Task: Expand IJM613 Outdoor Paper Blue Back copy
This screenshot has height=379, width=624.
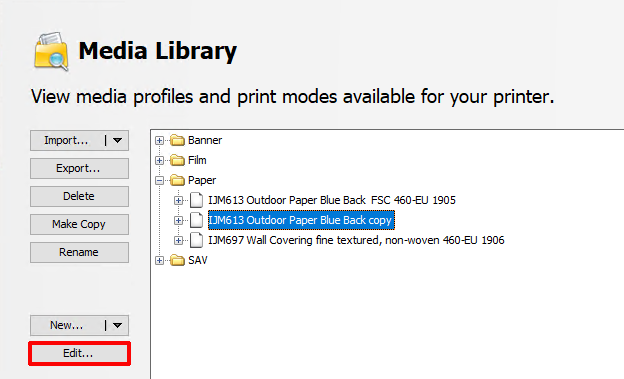Action: (x=178, y=220)
